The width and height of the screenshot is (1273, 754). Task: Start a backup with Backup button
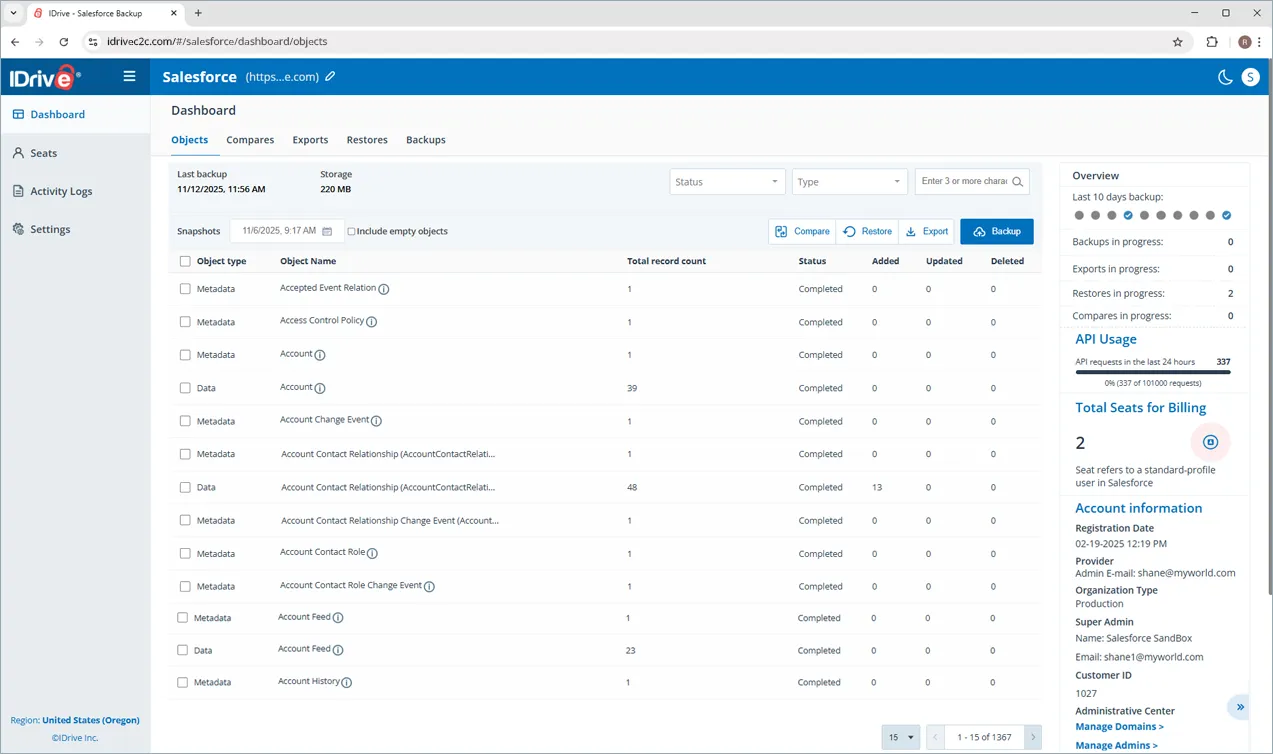pyautogui.click(x=996, y=231)
